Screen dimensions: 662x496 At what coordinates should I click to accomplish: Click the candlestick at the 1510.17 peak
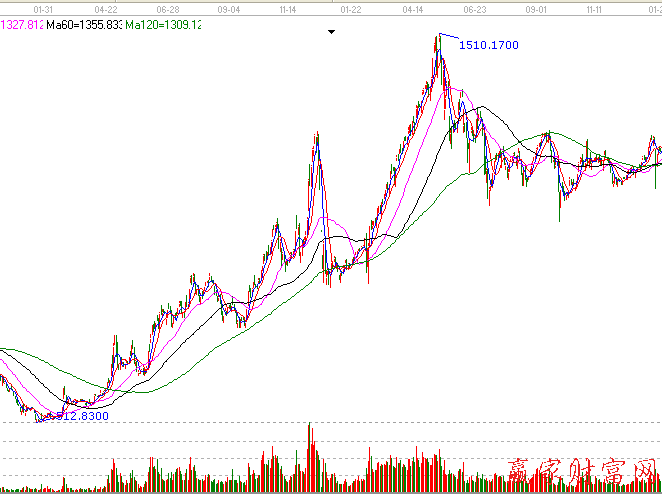tap(438, 50)
